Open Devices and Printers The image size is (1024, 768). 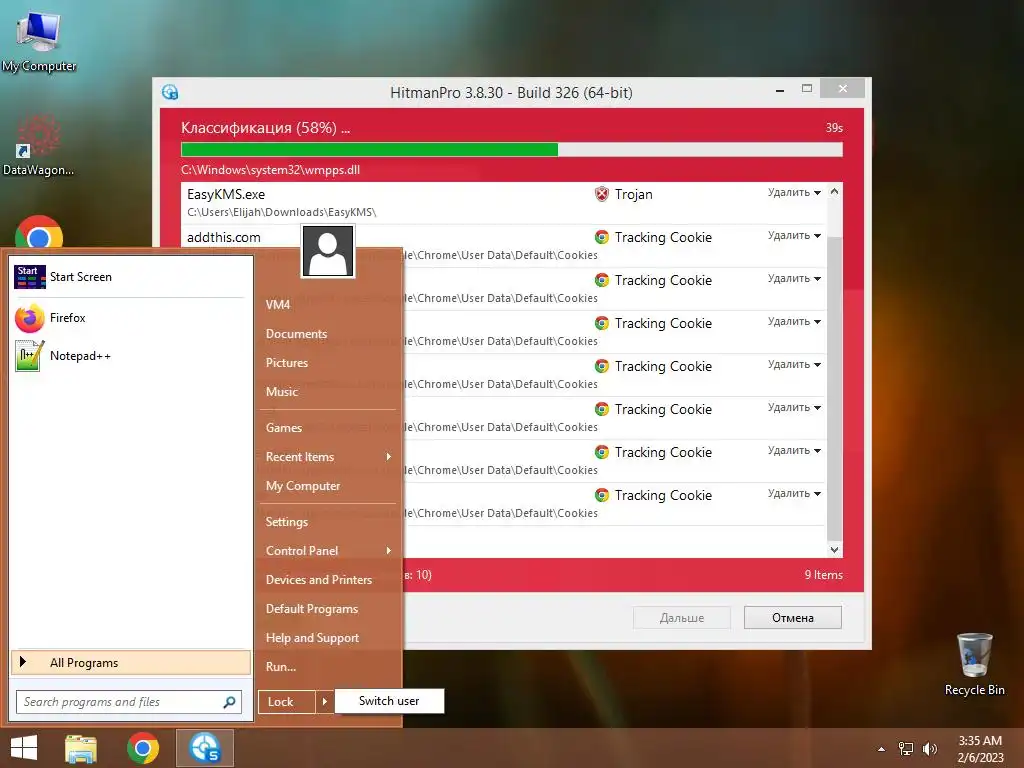pos(319,580)
